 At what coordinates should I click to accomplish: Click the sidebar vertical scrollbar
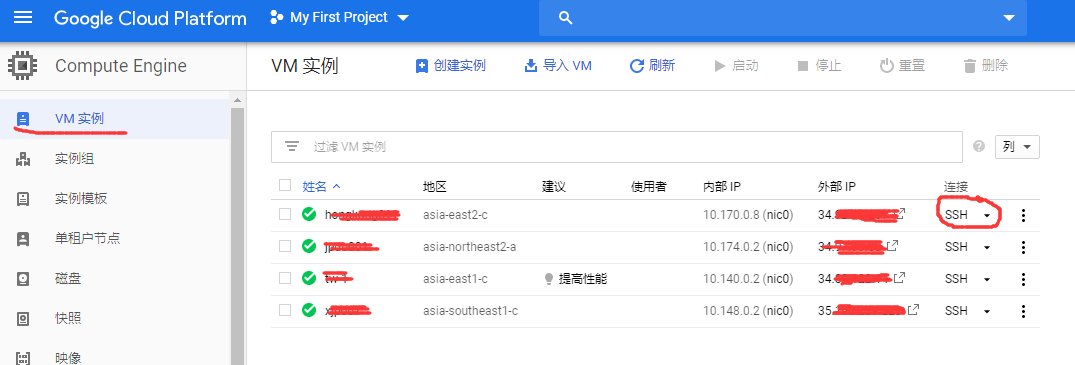click(238, 233)
